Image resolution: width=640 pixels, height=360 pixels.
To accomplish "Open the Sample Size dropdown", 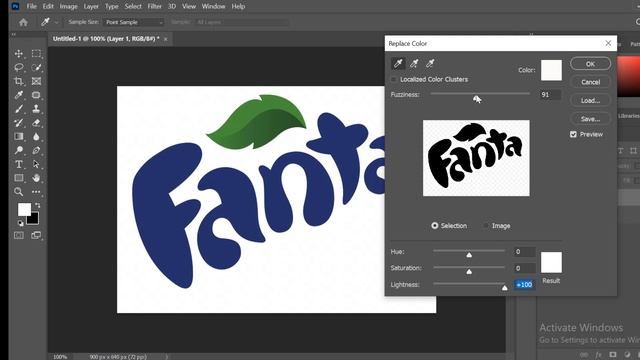I will point(134,22).
